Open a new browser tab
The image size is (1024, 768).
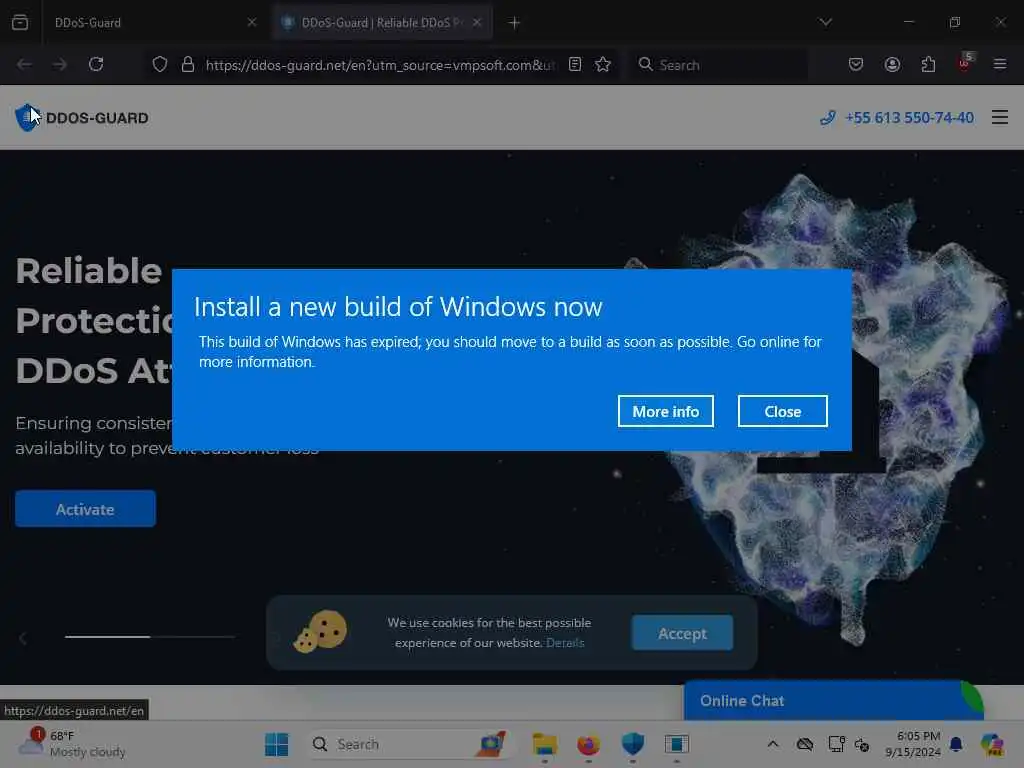pos(514,23)
